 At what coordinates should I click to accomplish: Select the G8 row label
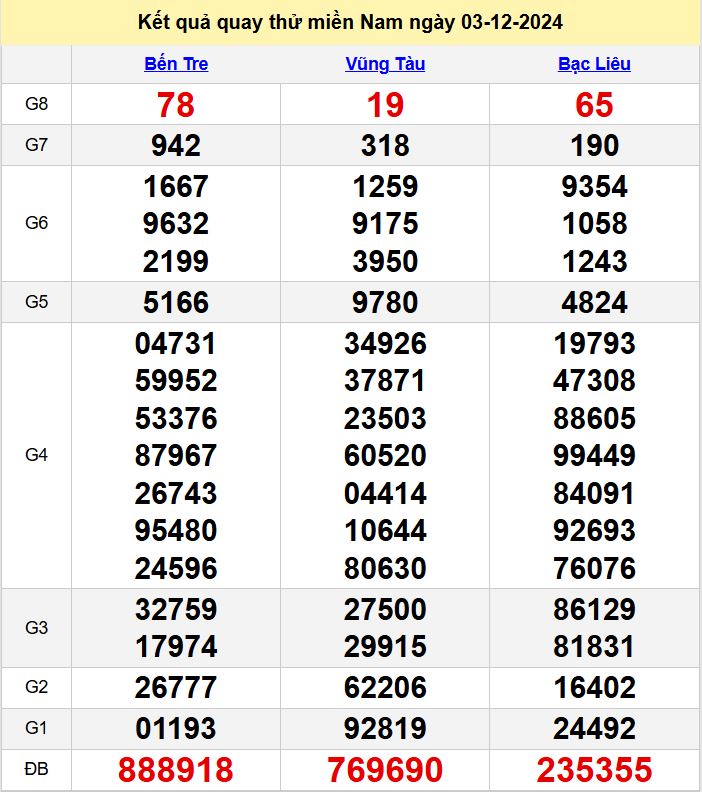click(x=36, y=104)
